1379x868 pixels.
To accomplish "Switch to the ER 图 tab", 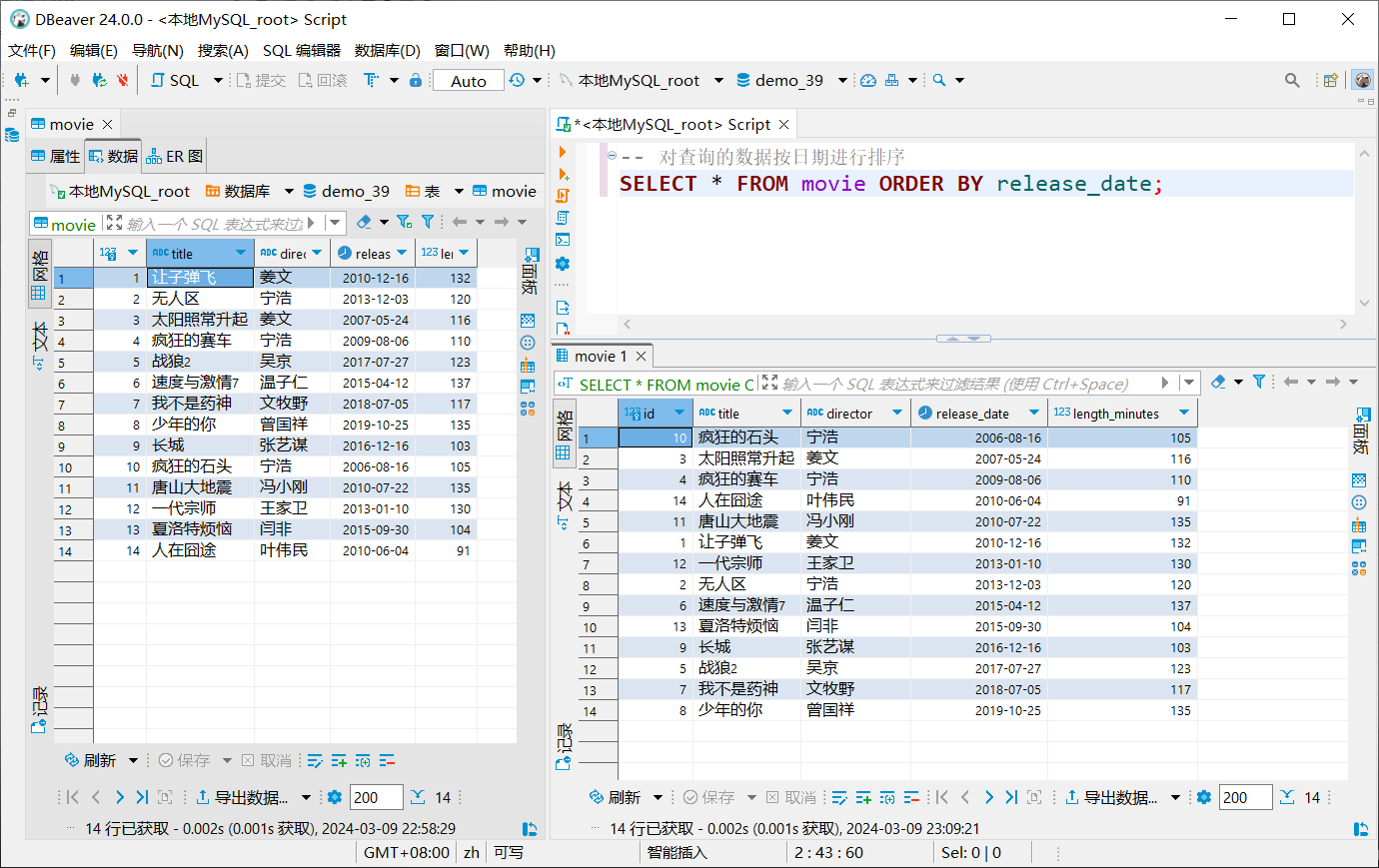I will click(175, 156).
